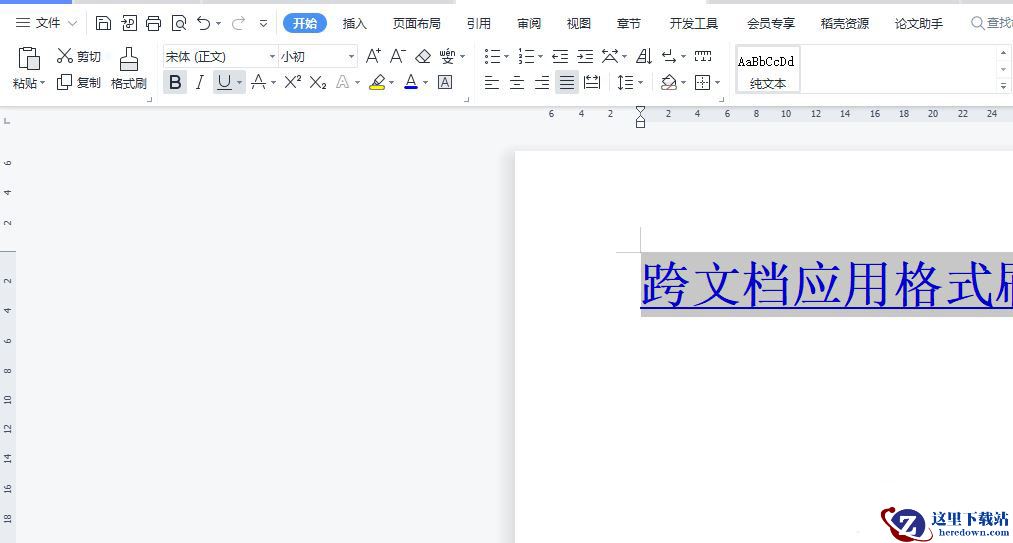1013x543 pixels.
Task: Select the 纯文本 style thumbnail
Action: pos(768,69)
